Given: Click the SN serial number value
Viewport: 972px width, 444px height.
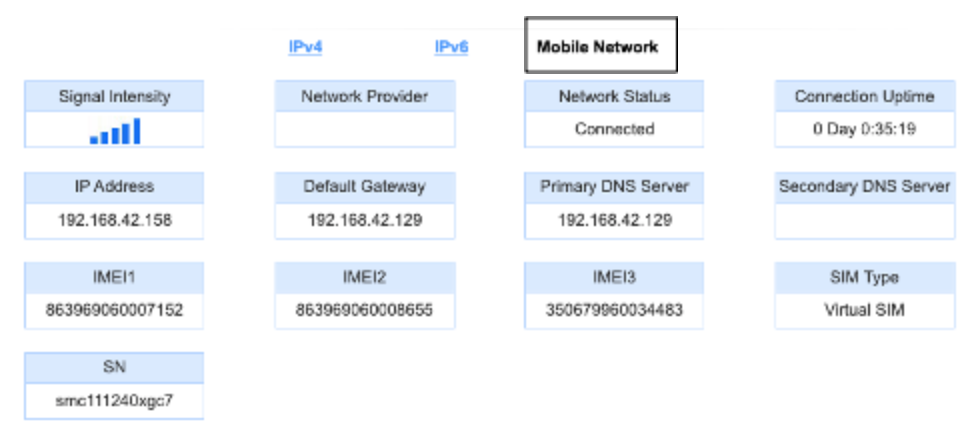Looking at the screenshot, I should [x=114, y=401].
